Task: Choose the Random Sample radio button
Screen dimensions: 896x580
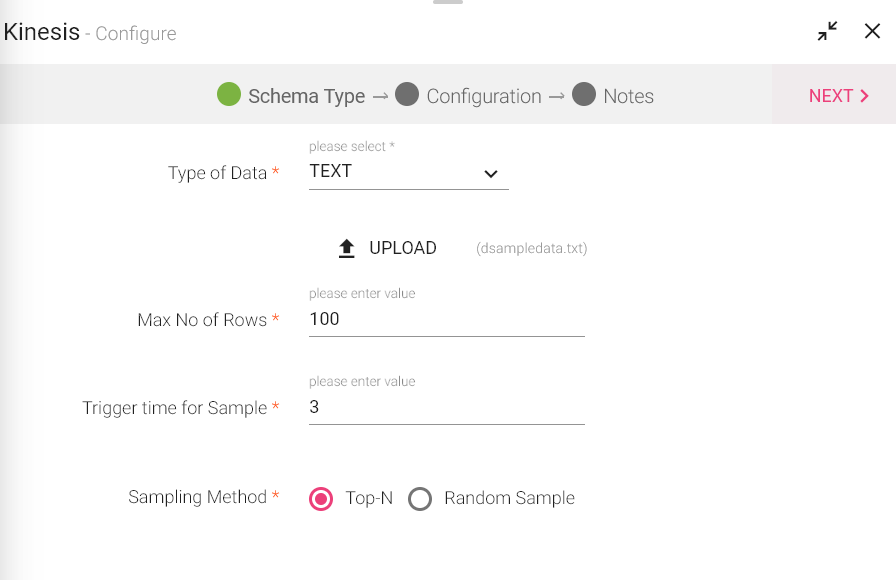Action: click(x=420, y=498)
